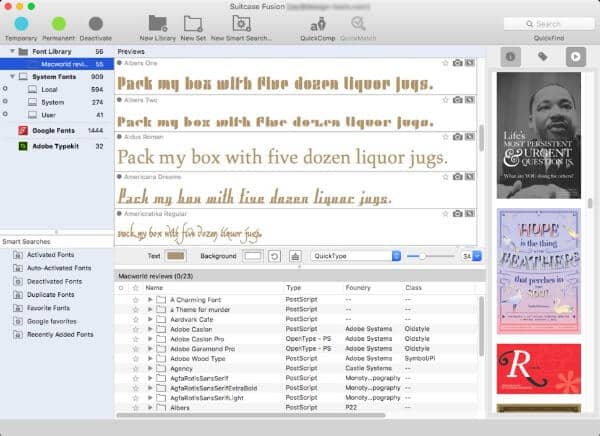This screenshot has width=600, height=436.
Task: Toggle favorite star for Adobe Caslon
Action: [135, 329]
